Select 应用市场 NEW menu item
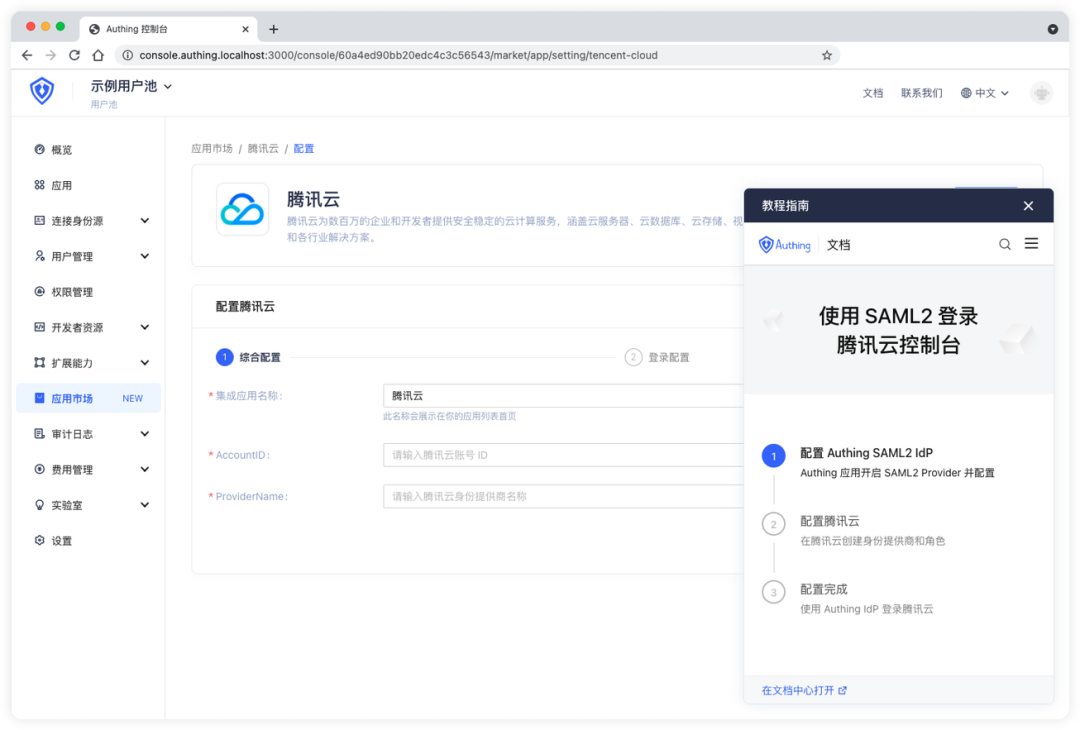1080x730 pixels. [x=88, y=398]
